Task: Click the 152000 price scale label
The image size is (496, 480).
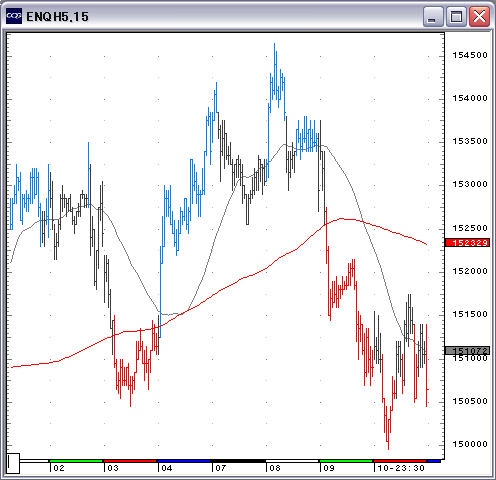Action: click(x=470, y=271)
